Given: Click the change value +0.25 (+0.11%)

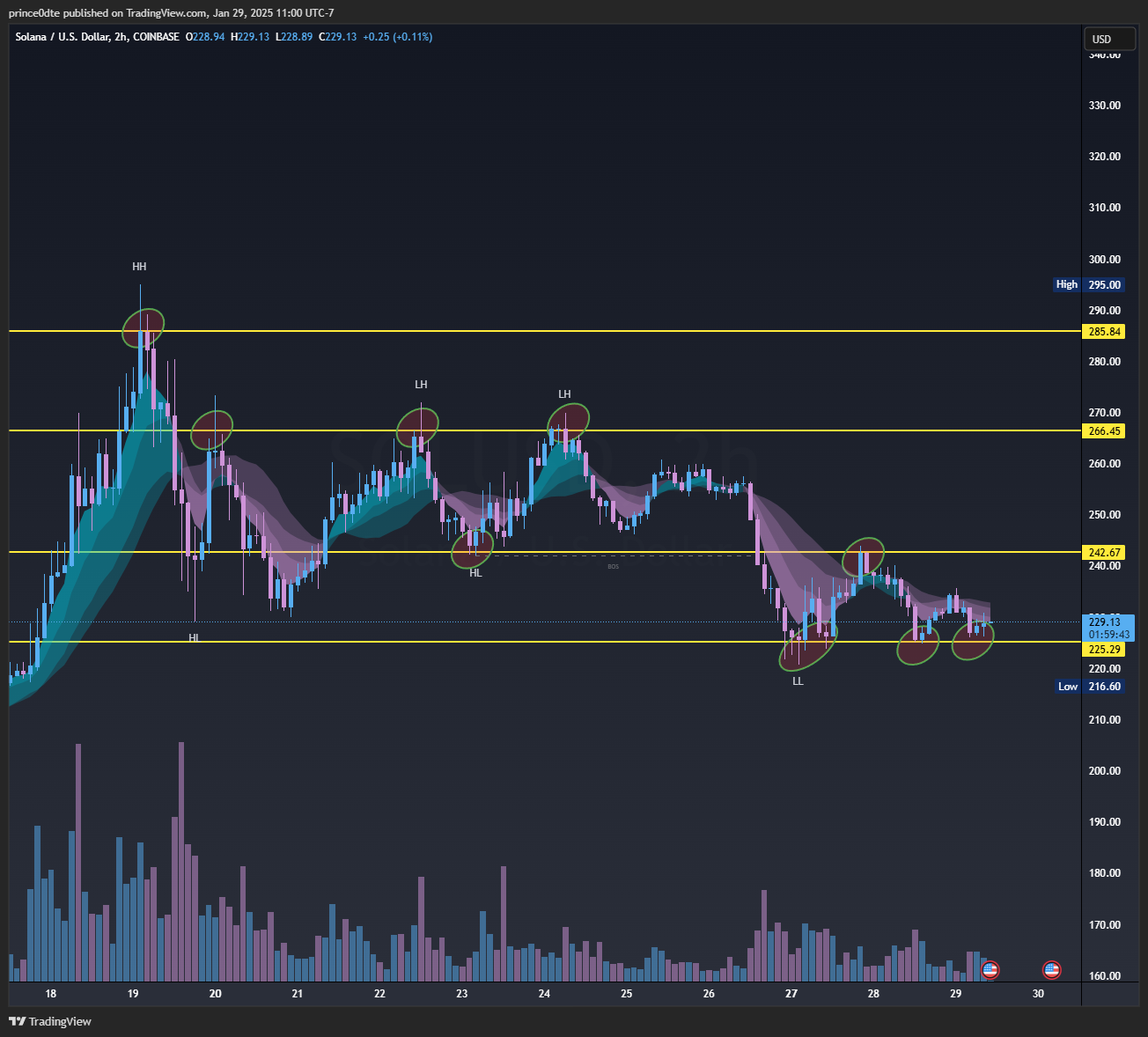Looking at the screenshot, I should [398, 37].
